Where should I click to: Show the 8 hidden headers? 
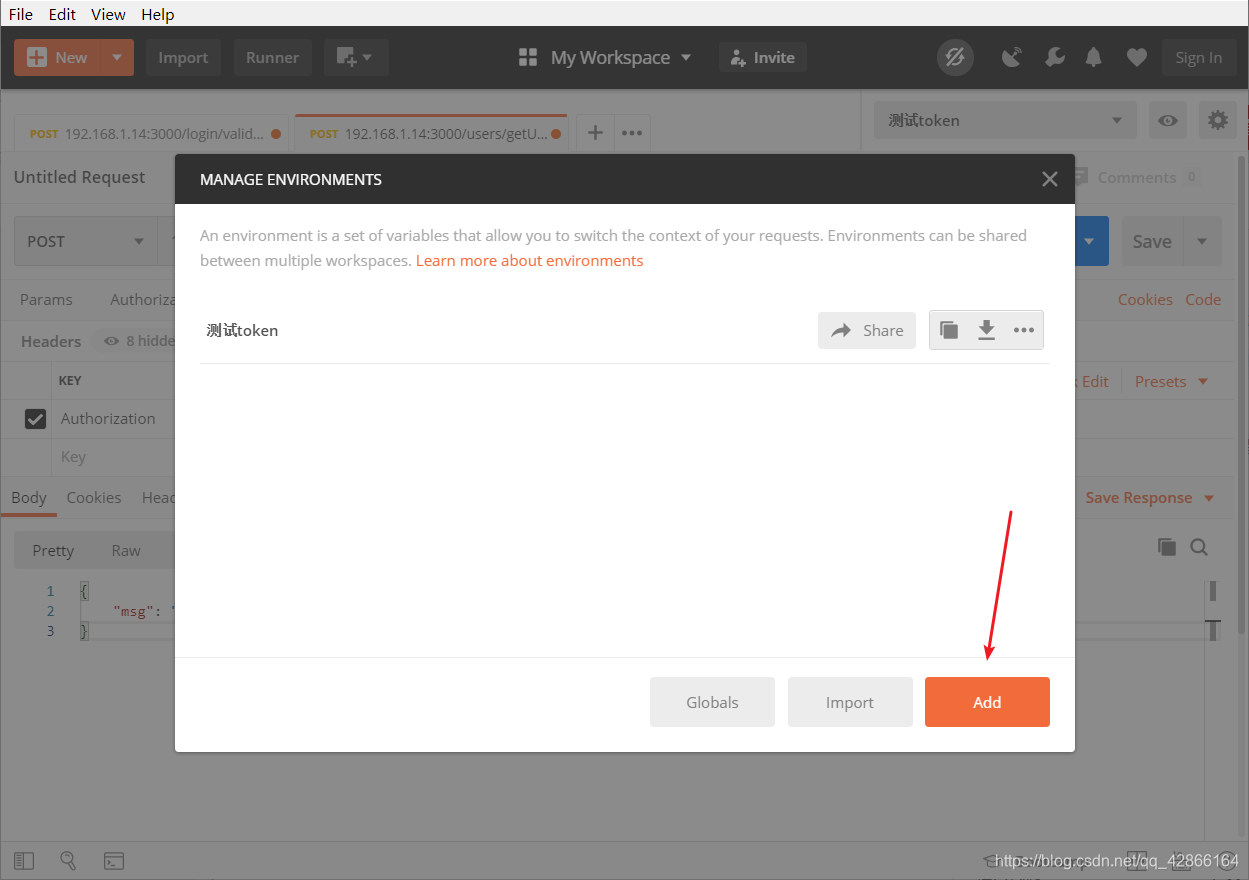(139, 341)
